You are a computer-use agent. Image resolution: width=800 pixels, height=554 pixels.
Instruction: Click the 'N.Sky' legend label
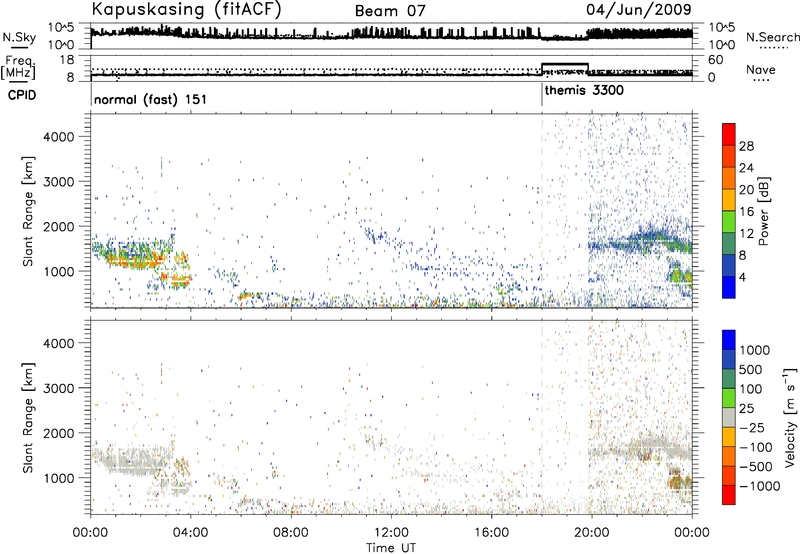19,37
